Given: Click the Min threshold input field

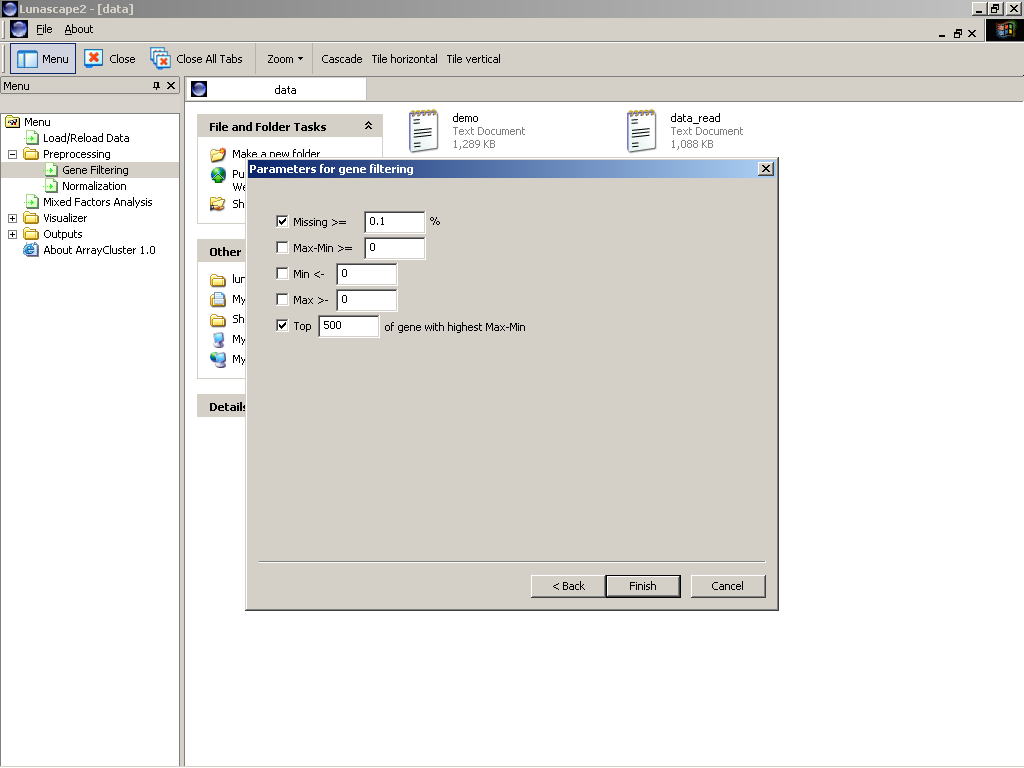Looking at the screenshot, I should pyautogui.click(x=366, y=274).
